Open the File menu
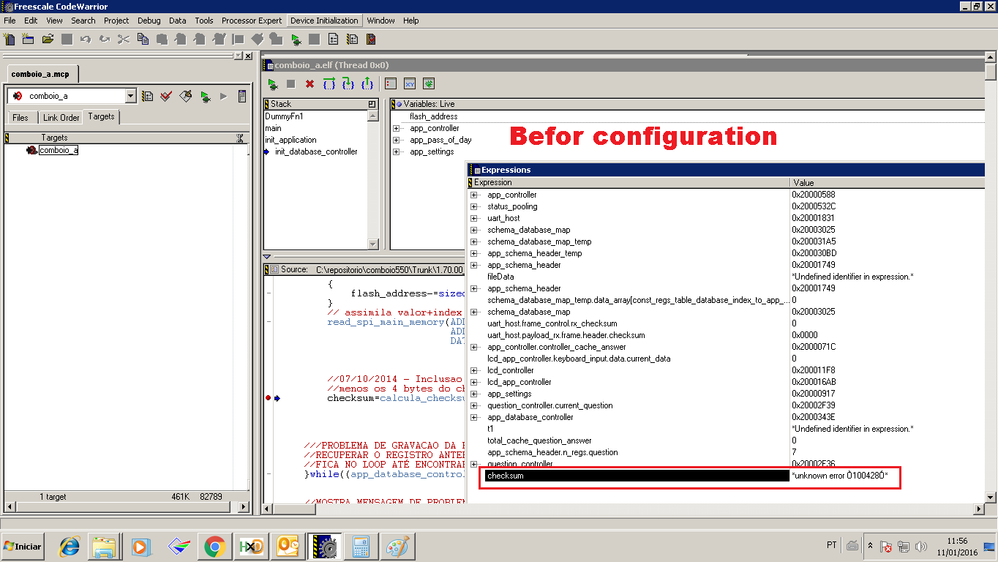The height and width of the screenshot is (562, 998). [10, 20]
